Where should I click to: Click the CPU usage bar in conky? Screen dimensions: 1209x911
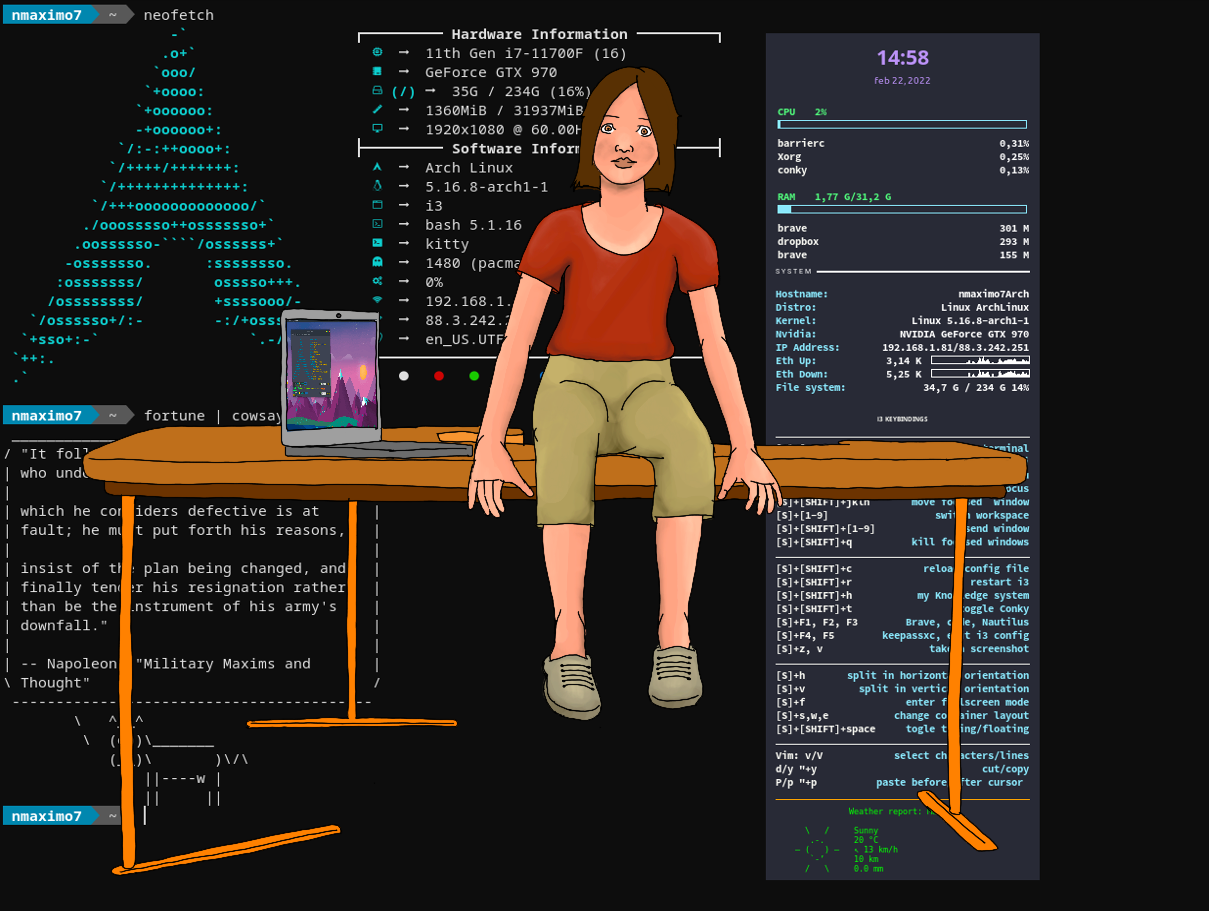pos(902,124)
